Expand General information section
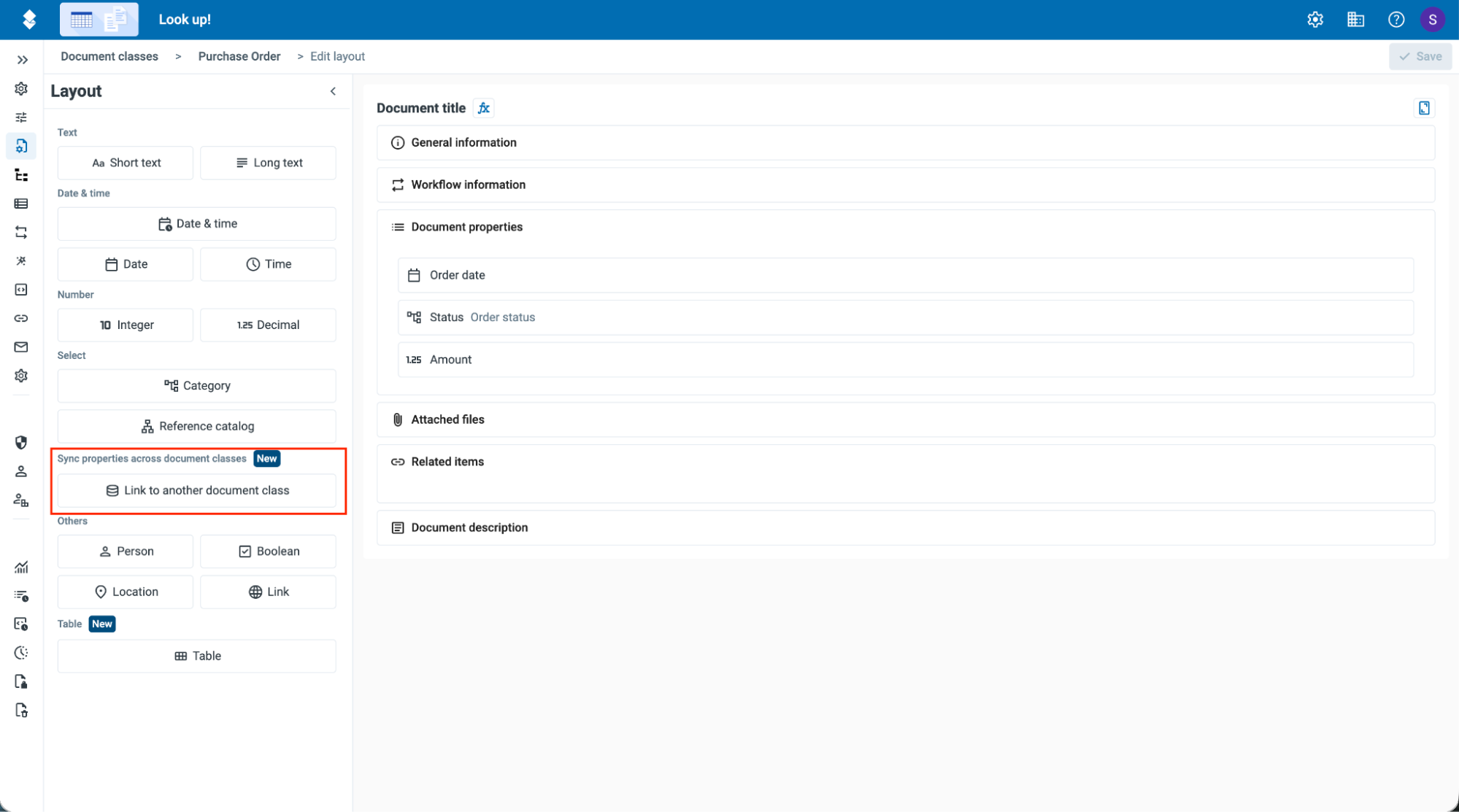This screenshot has height=812, width=1459. pyautogui.click(x=906, y=143)
